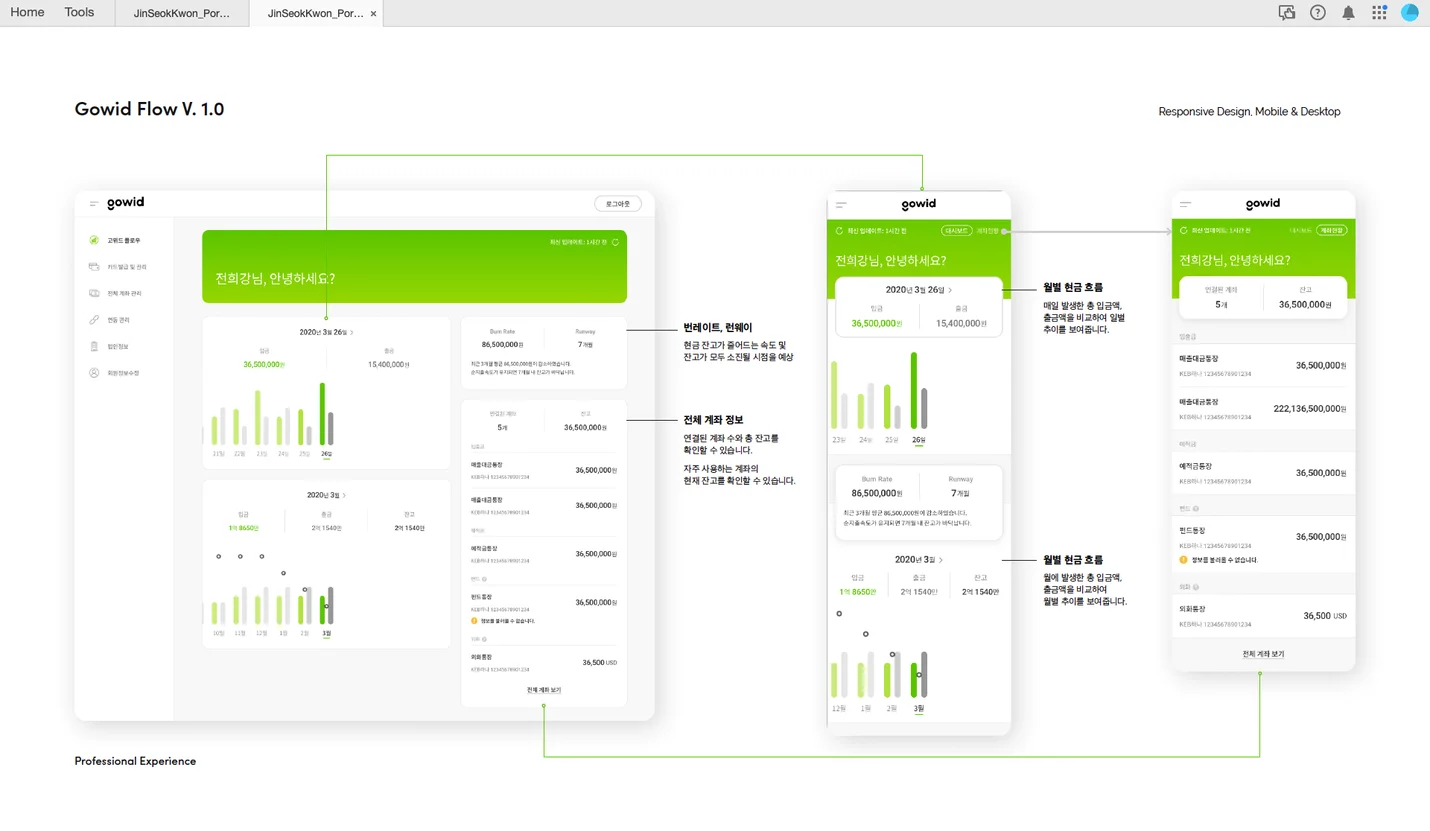The height and width of the screenshot is (831, 1430).
Task: Click the gowid logo in middle mobile mockup
Action: (x=918, y=203)
